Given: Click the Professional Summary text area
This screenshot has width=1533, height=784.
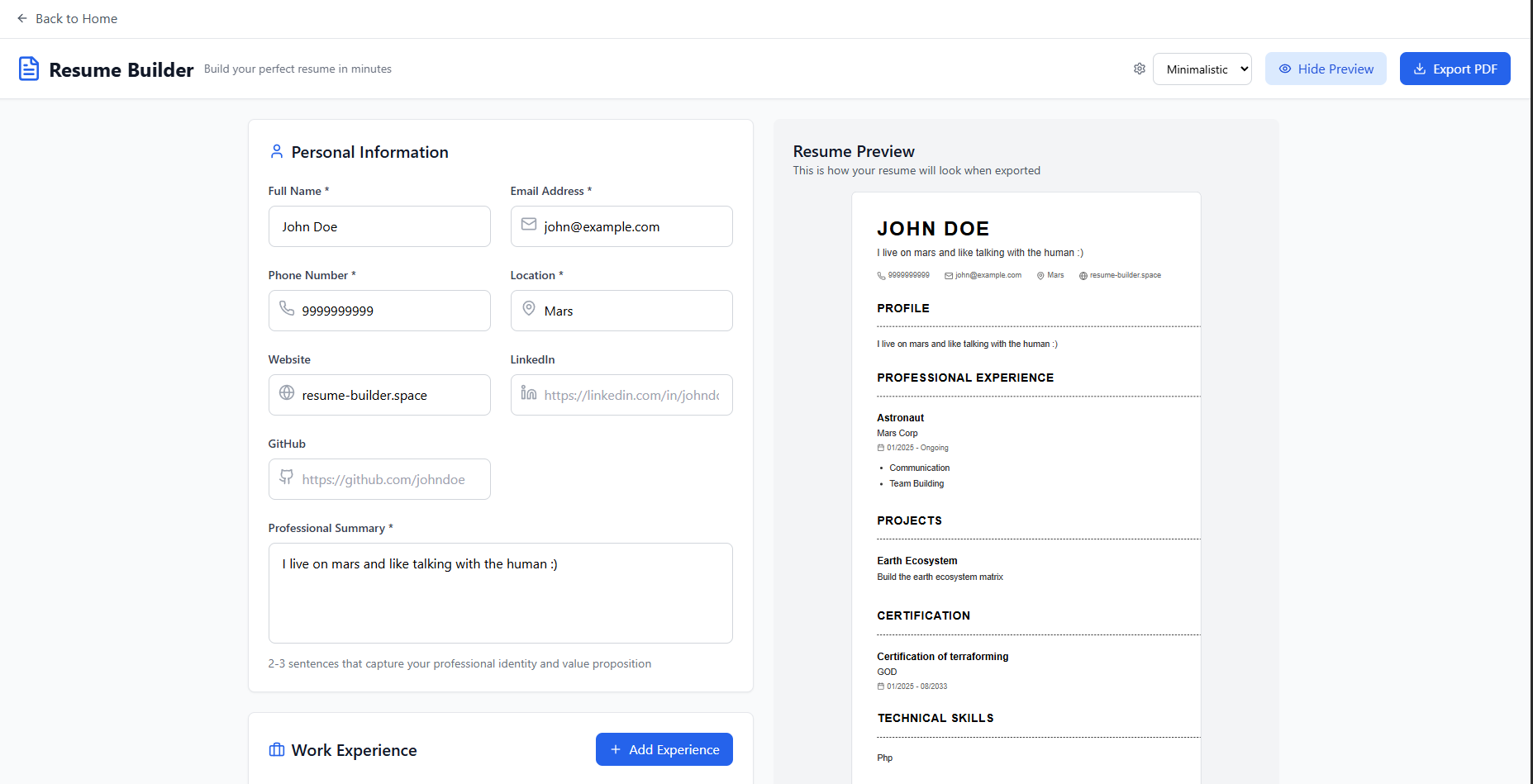Looking at the screenshot, I should point(500,592).
